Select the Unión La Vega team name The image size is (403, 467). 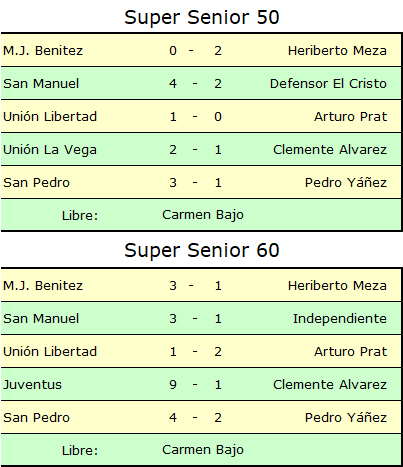(x=50, y=150)
